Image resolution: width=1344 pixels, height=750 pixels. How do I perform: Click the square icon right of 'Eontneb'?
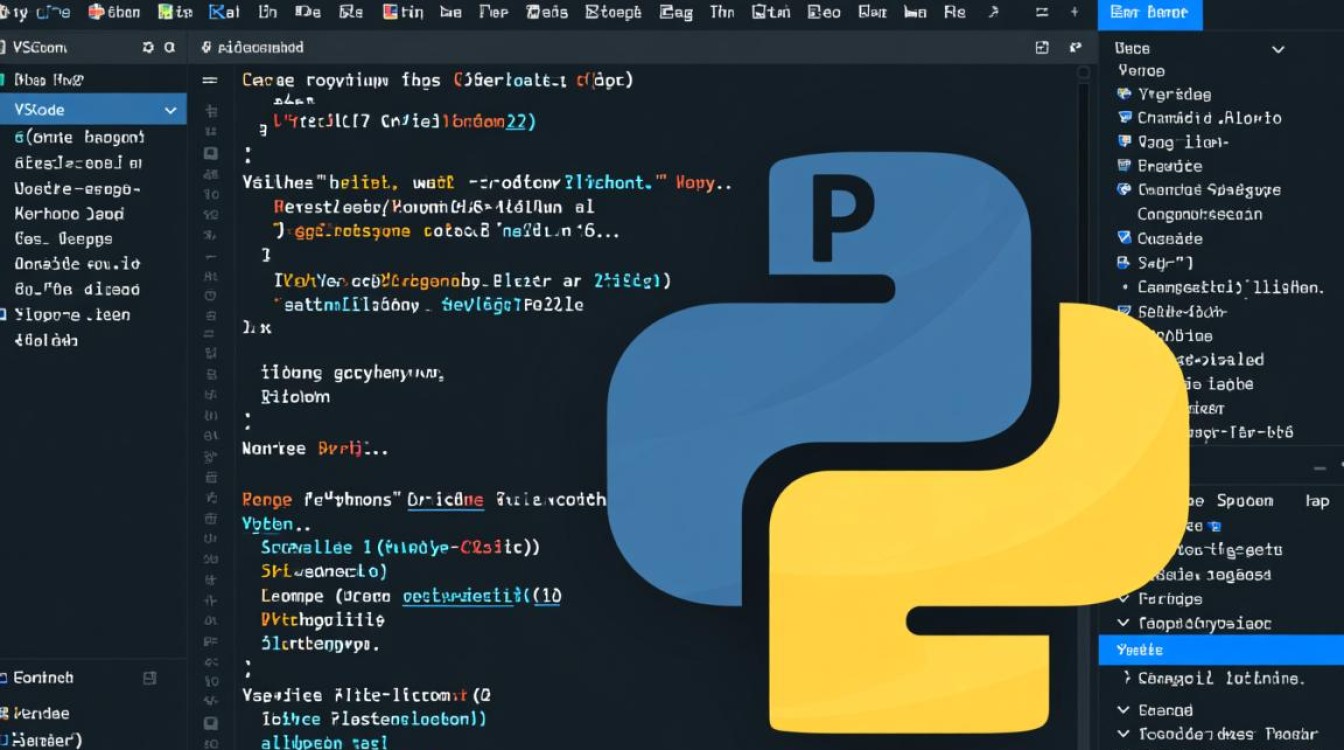tap(149, 678)
